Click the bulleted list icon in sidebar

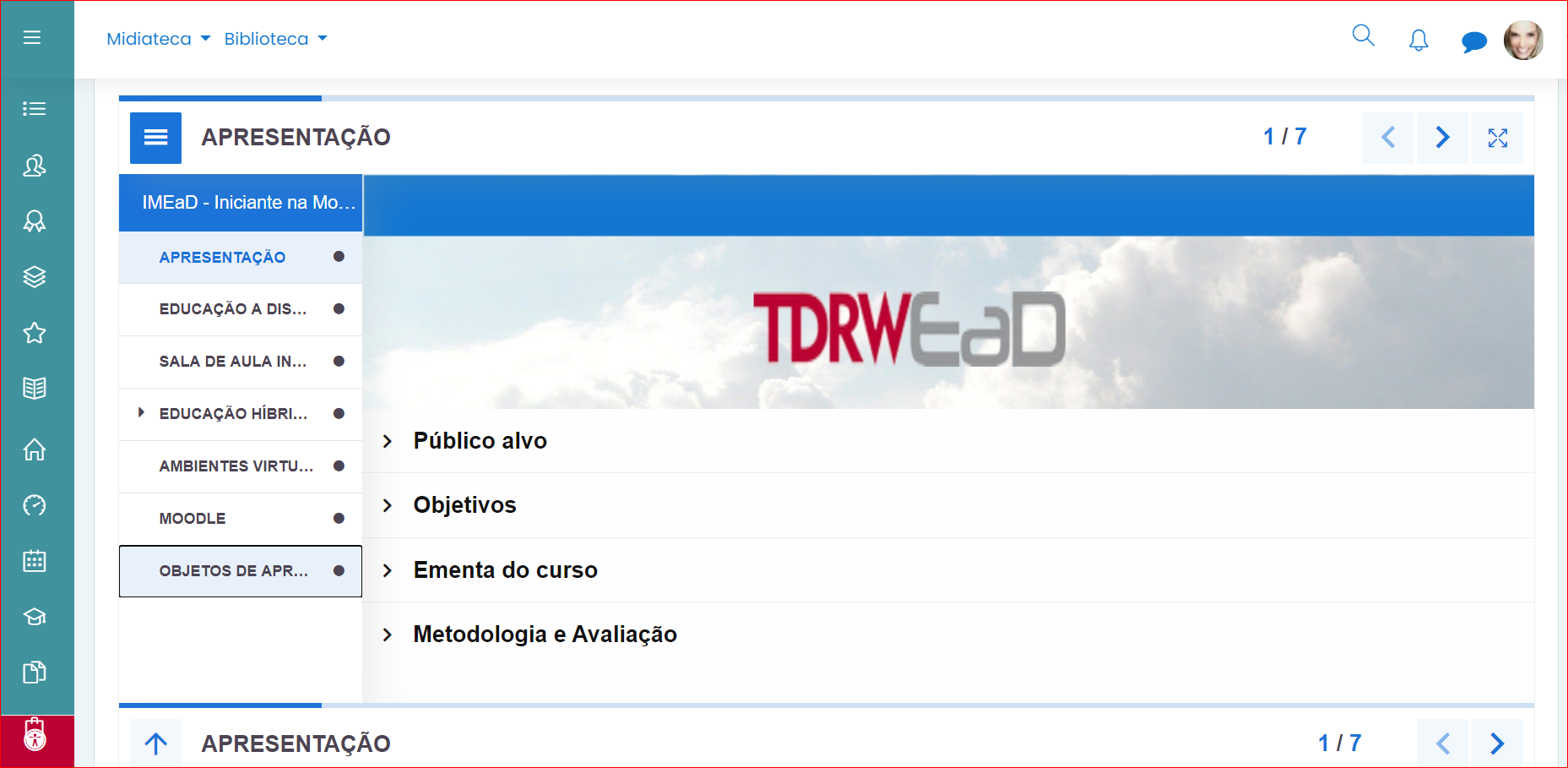(x=34, y=108)
